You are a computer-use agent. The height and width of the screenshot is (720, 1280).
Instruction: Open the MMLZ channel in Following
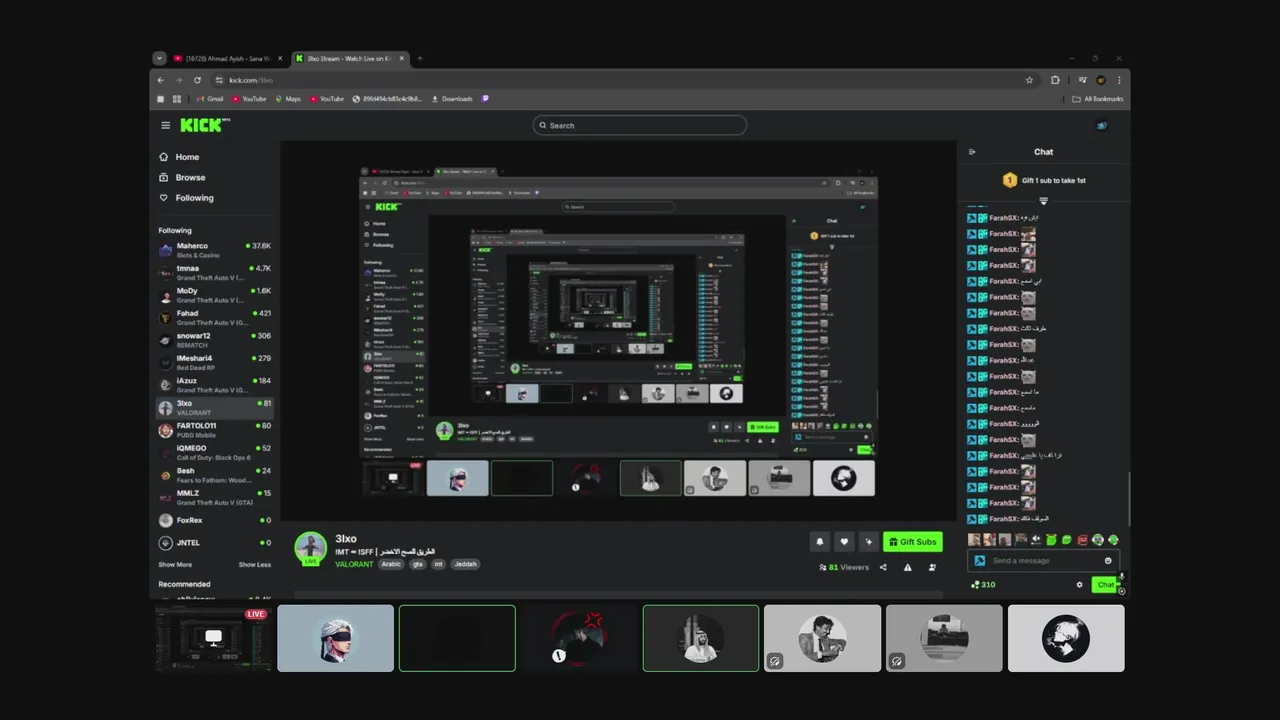[x=214, y=497]
